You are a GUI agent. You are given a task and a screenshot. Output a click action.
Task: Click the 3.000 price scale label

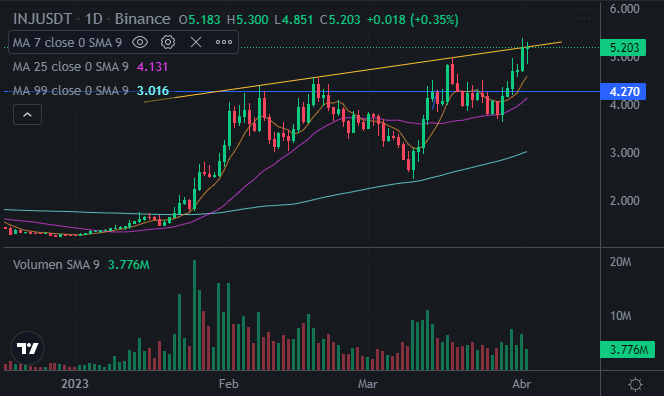click(x=624, y=152)
